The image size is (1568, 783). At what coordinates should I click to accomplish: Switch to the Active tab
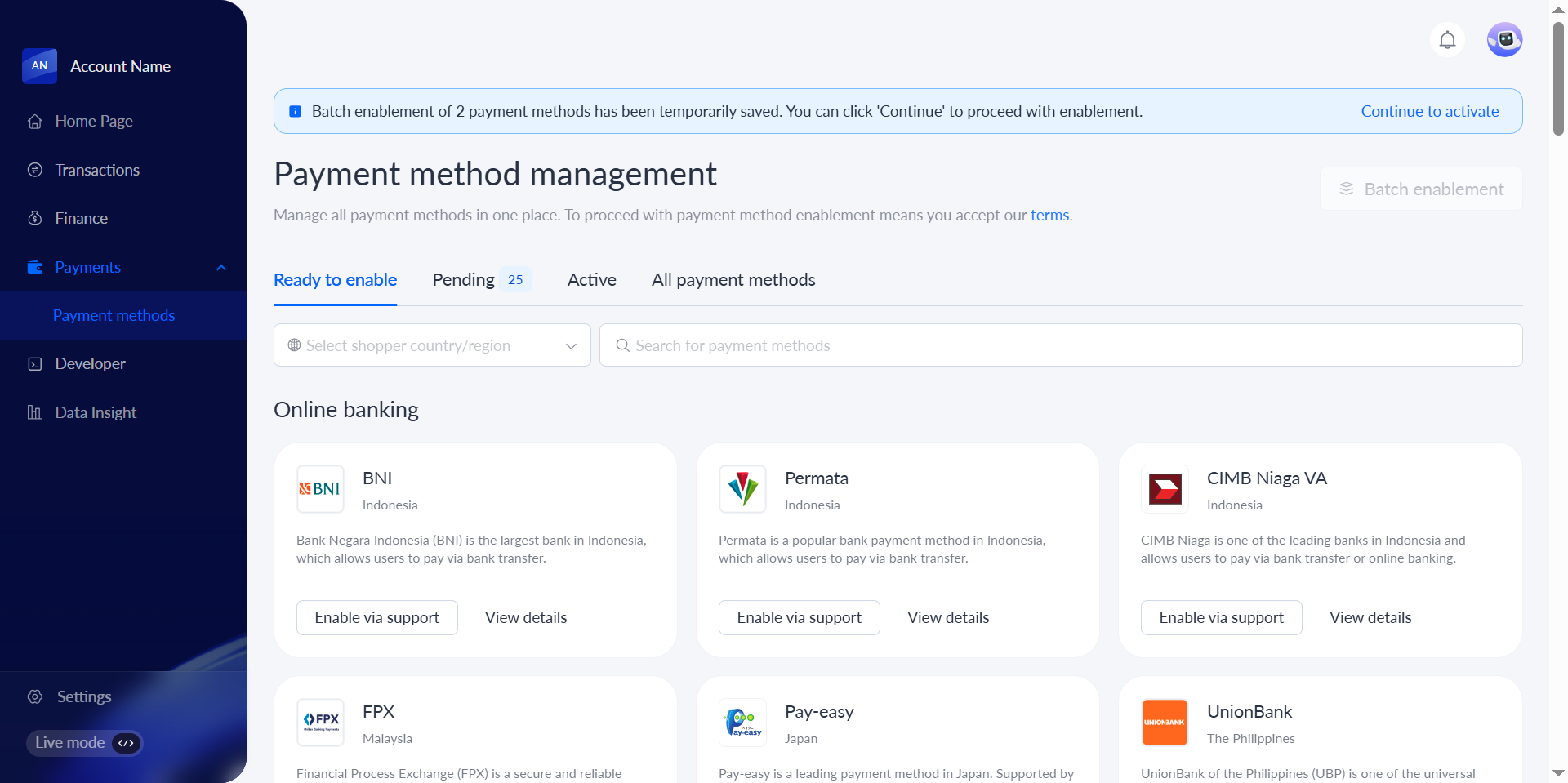(x=592, y=280)
